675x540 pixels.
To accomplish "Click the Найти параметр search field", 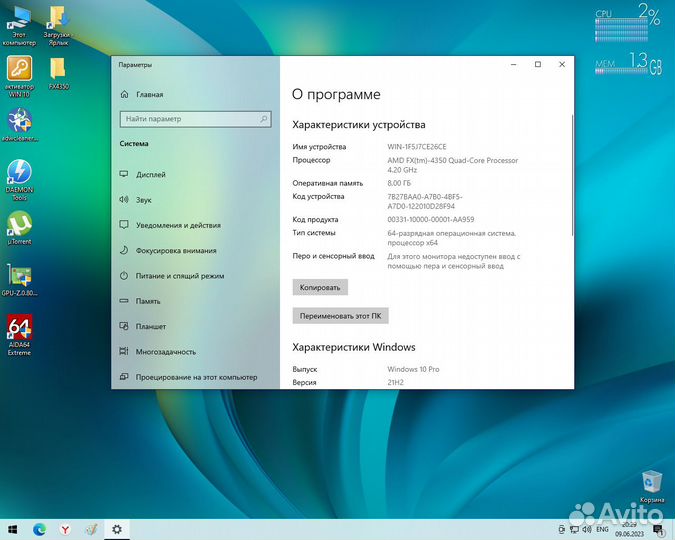I will point(195,119).
